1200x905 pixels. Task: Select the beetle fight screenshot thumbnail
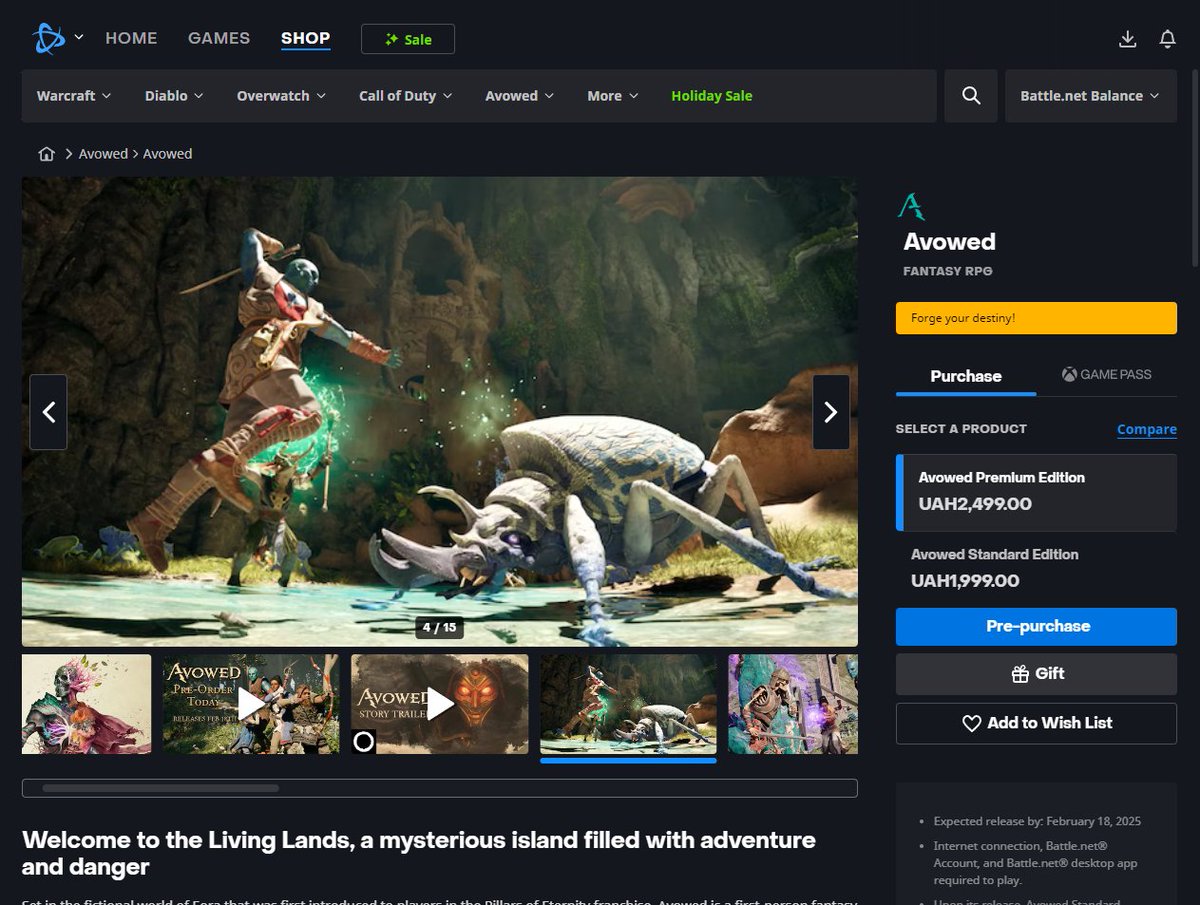[x=628, y=704]
